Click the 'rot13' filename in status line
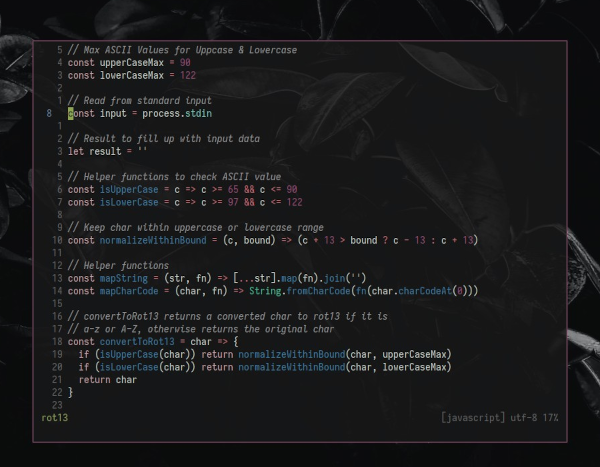 (54, 418)
